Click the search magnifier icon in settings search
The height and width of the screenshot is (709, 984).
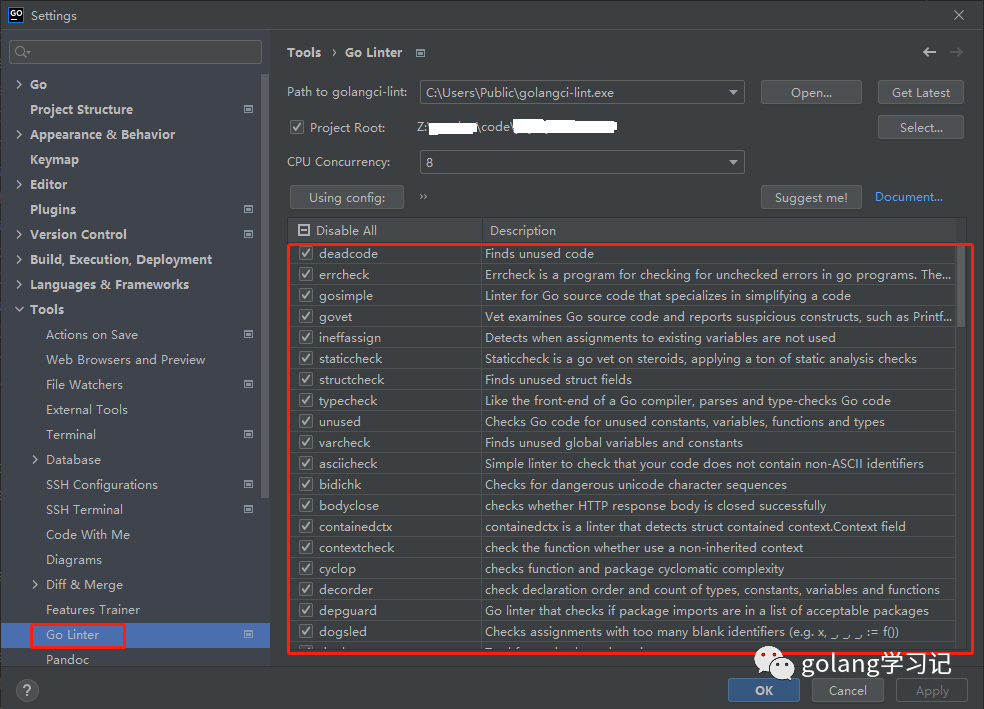pos(22,51)
